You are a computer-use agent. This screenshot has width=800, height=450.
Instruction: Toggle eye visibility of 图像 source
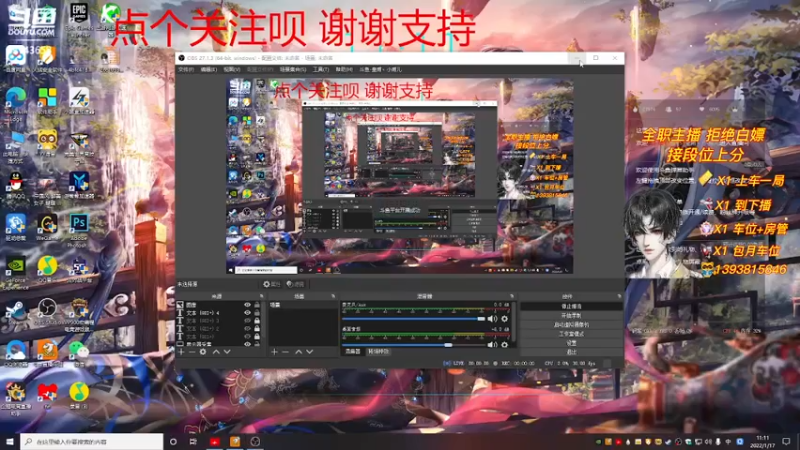(247, 305)
